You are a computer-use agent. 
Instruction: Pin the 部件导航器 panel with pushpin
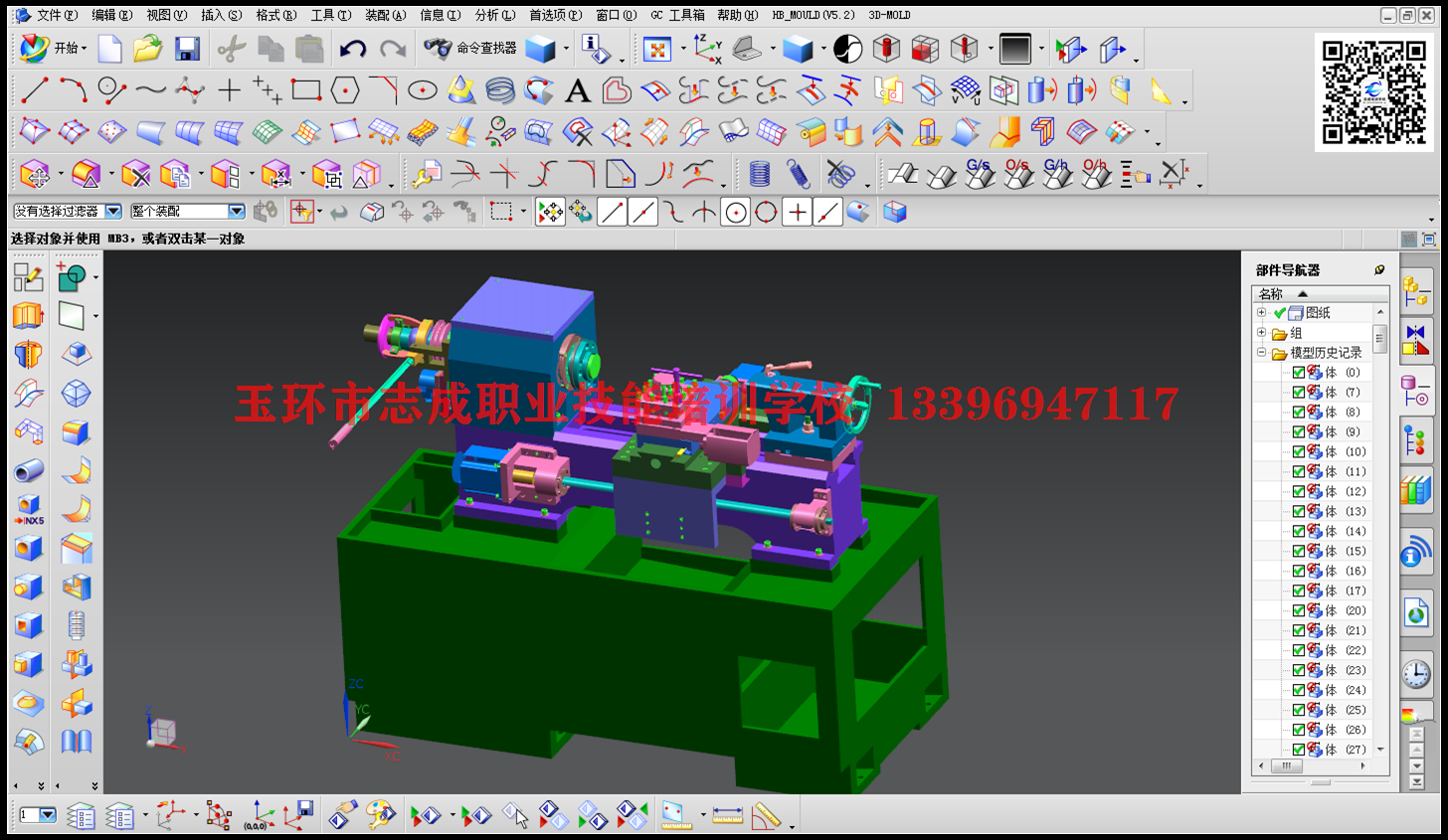[x=1379, y=269]
